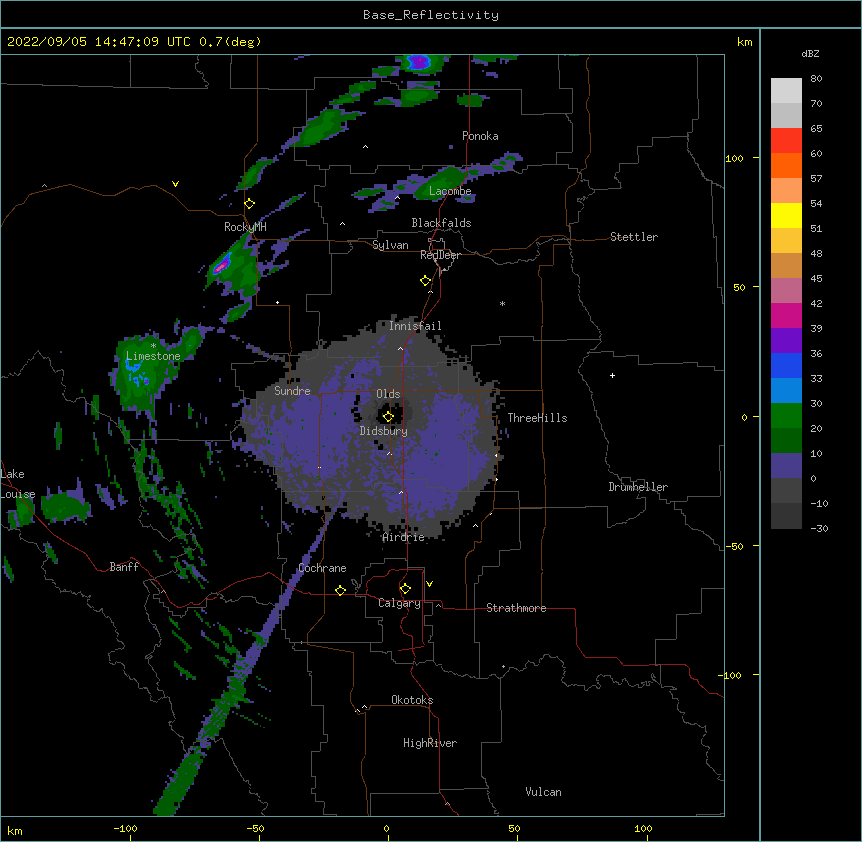Viewport: 862px width, 842px height.
Task: Click the Ponoka city label
Action: (x=480, y=136)
